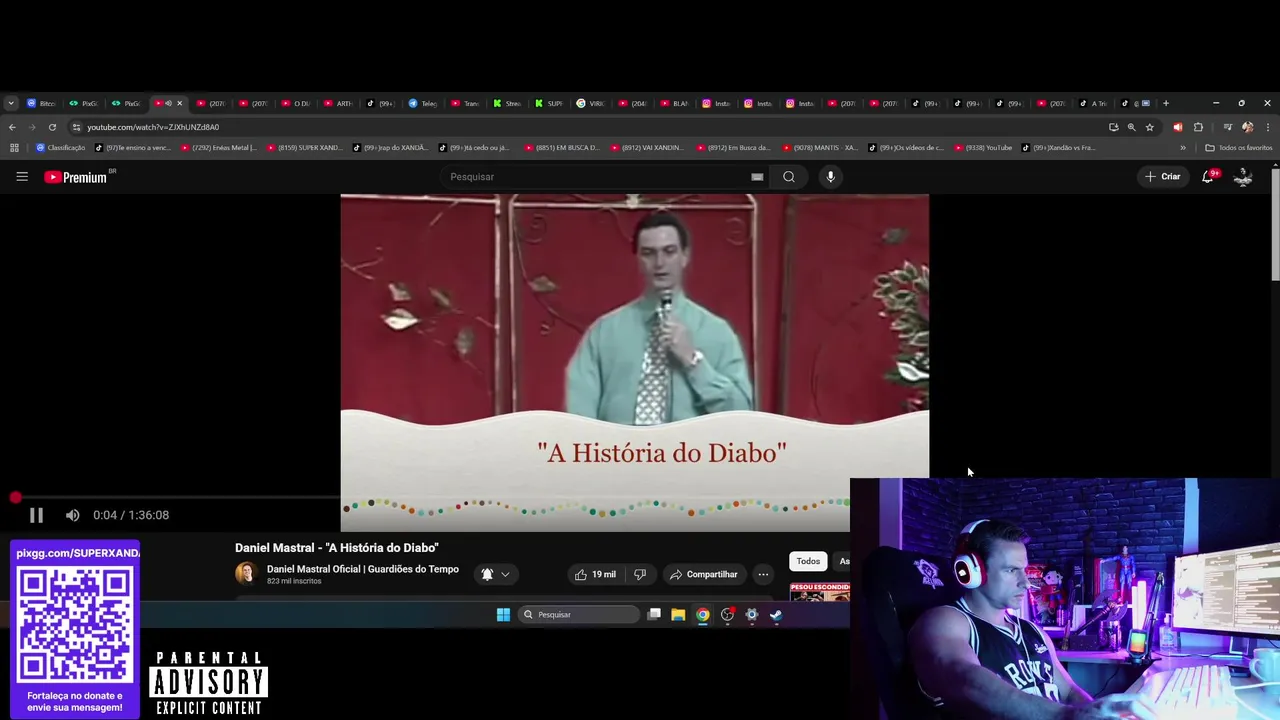Viewport: 1280px width, 720px height.
Task: Open the three-dot more actions menu
Action: click(x=763, y=574)
